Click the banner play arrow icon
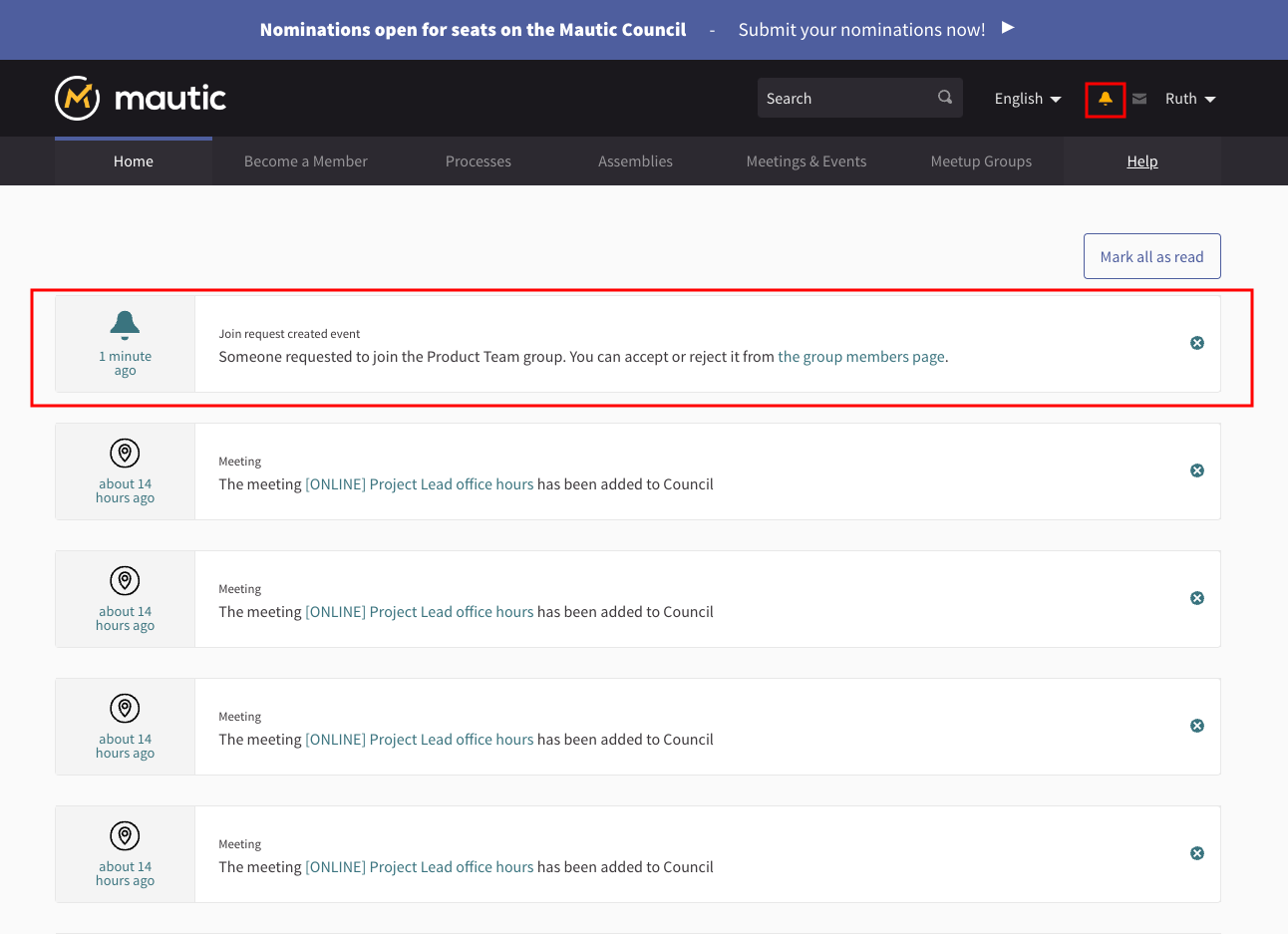This screenshot has height=934, width=1288. click(1008, 28)
